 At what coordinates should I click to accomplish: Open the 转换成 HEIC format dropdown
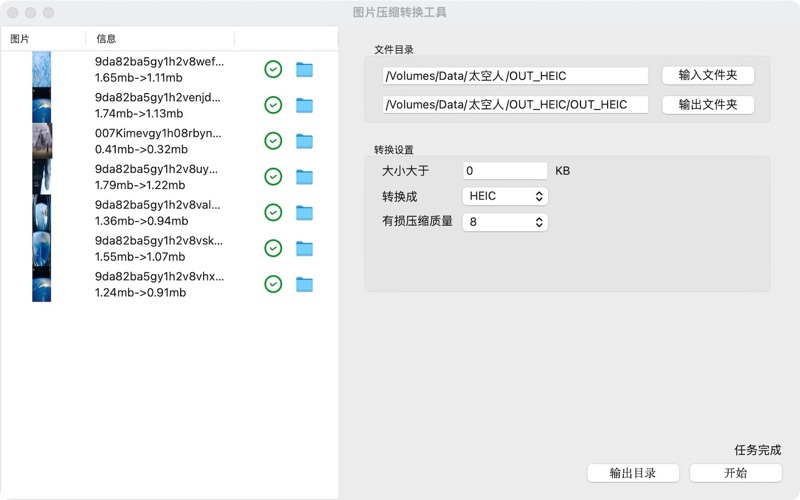pos(505,196)
